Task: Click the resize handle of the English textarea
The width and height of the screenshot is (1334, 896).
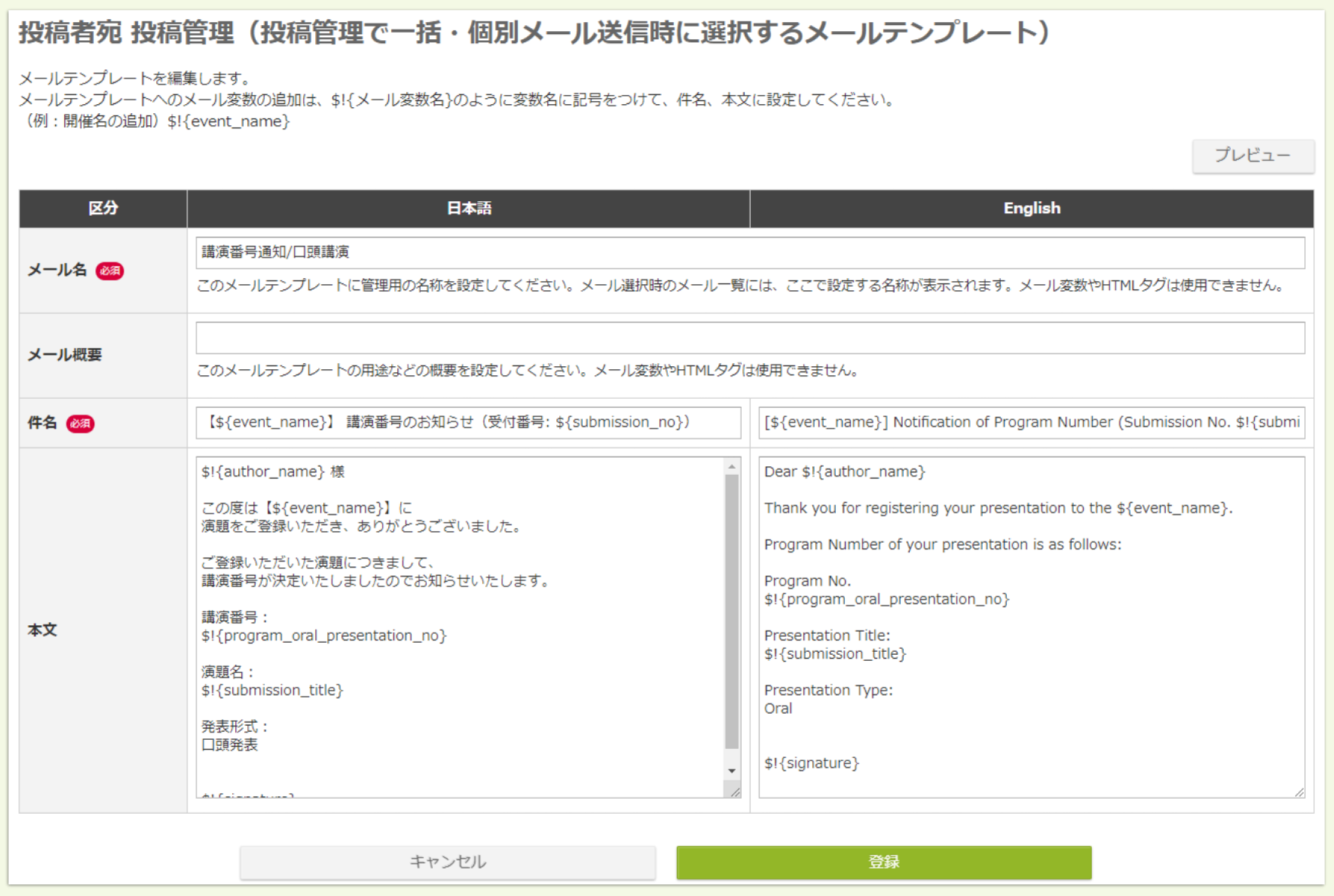Action: click(1302, 792)
